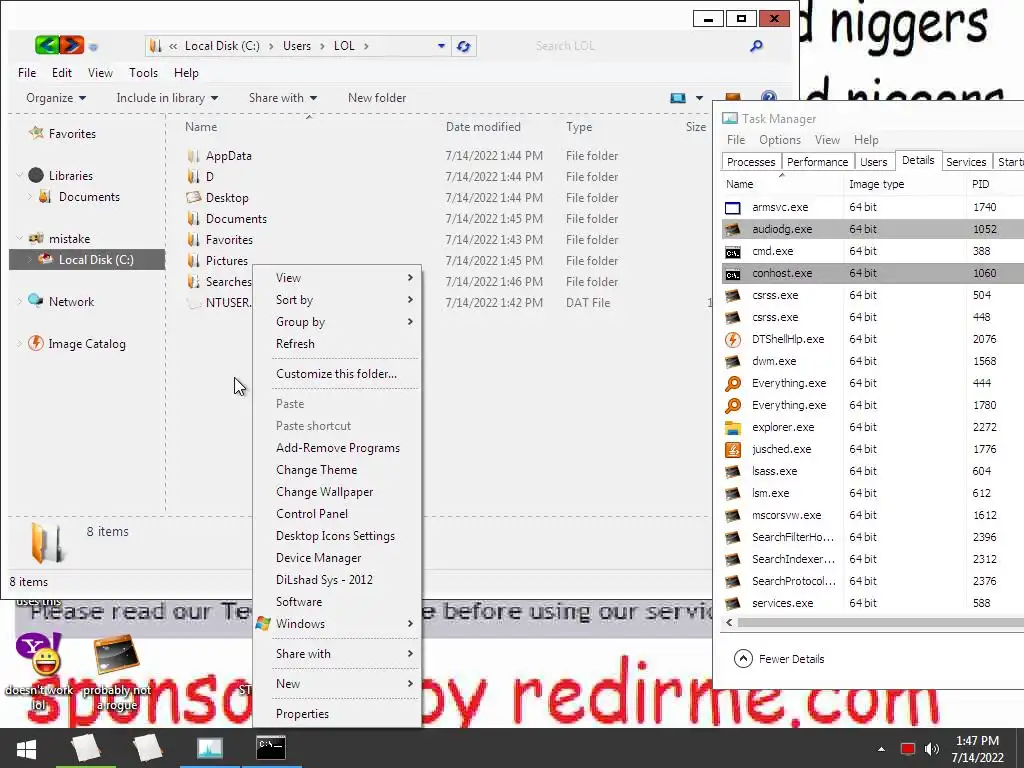Select Documents under Libraries
Image resolution: width=1024 pixels, height=768 pixels.
(89, 197)
